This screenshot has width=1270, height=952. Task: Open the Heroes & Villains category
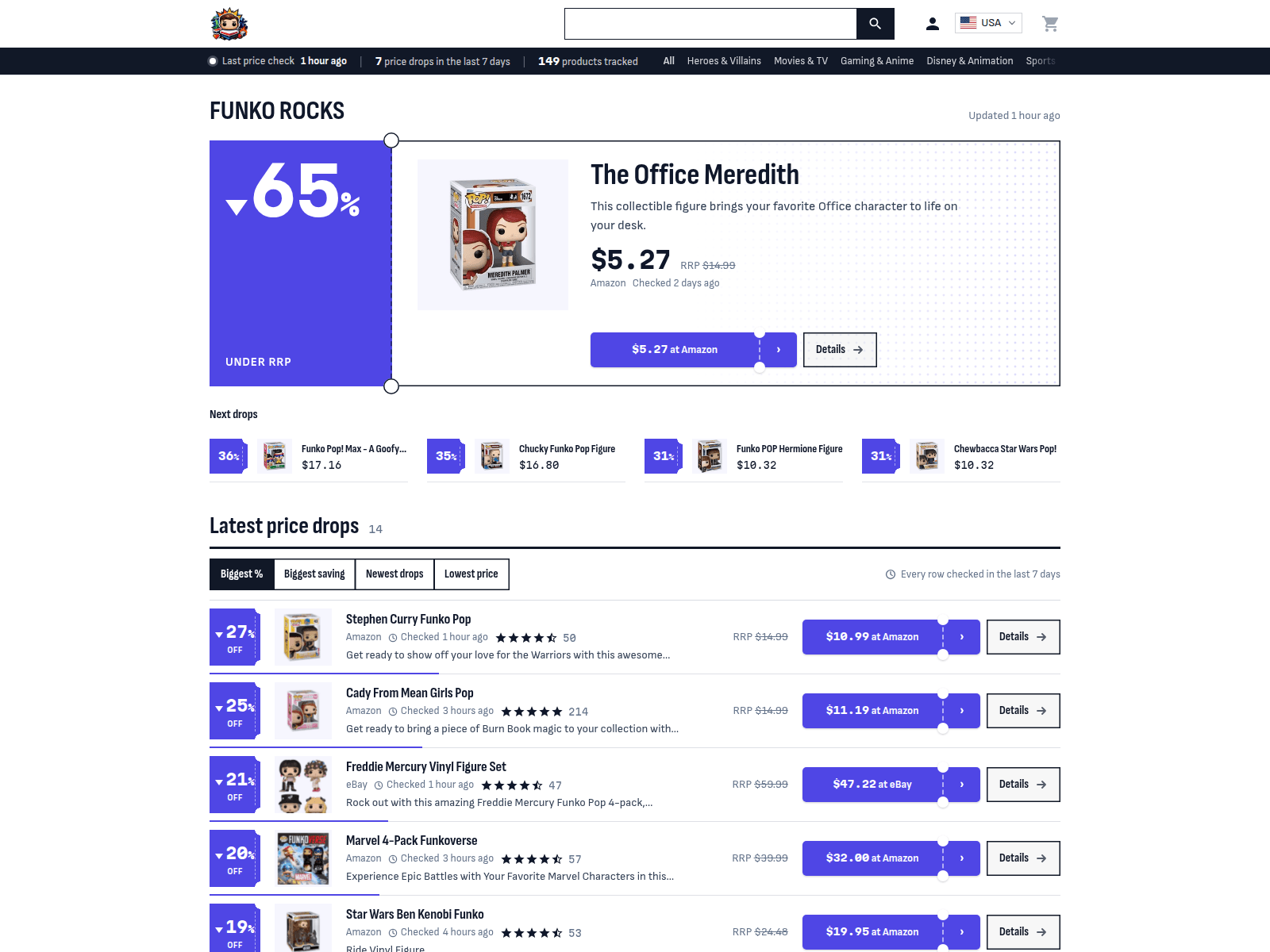[724, 61]
